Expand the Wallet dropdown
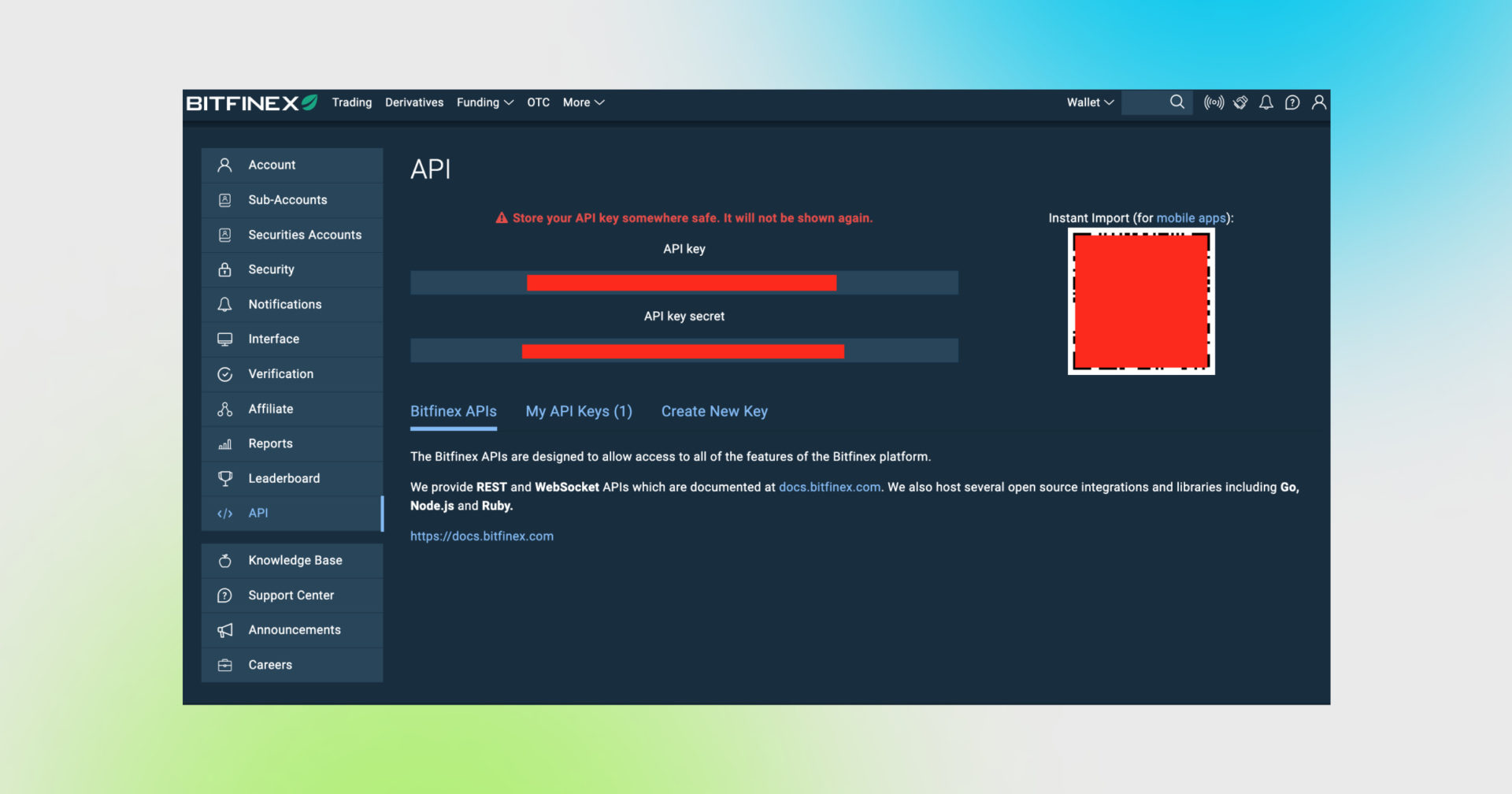Screen dimensions: 1512x794 point(1089,102)
